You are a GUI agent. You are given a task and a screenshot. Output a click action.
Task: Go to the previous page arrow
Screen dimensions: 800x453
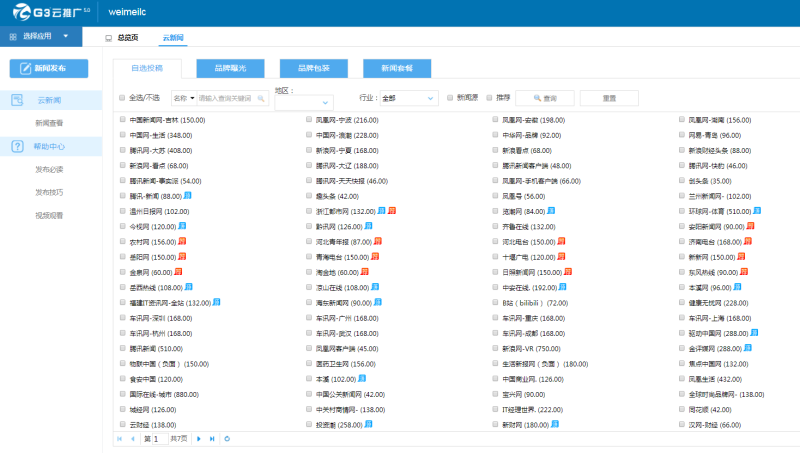[133, 439]
